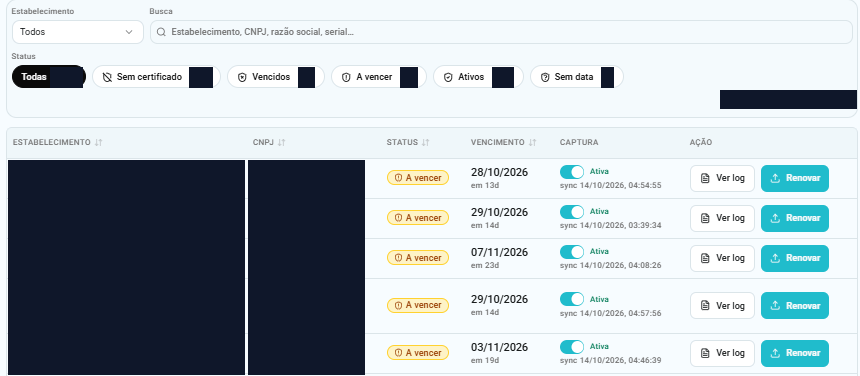Click the AÇÃO column header
The height and width of the screenshot is (376, 860).
pyautogui.click(x=700, y=143)
